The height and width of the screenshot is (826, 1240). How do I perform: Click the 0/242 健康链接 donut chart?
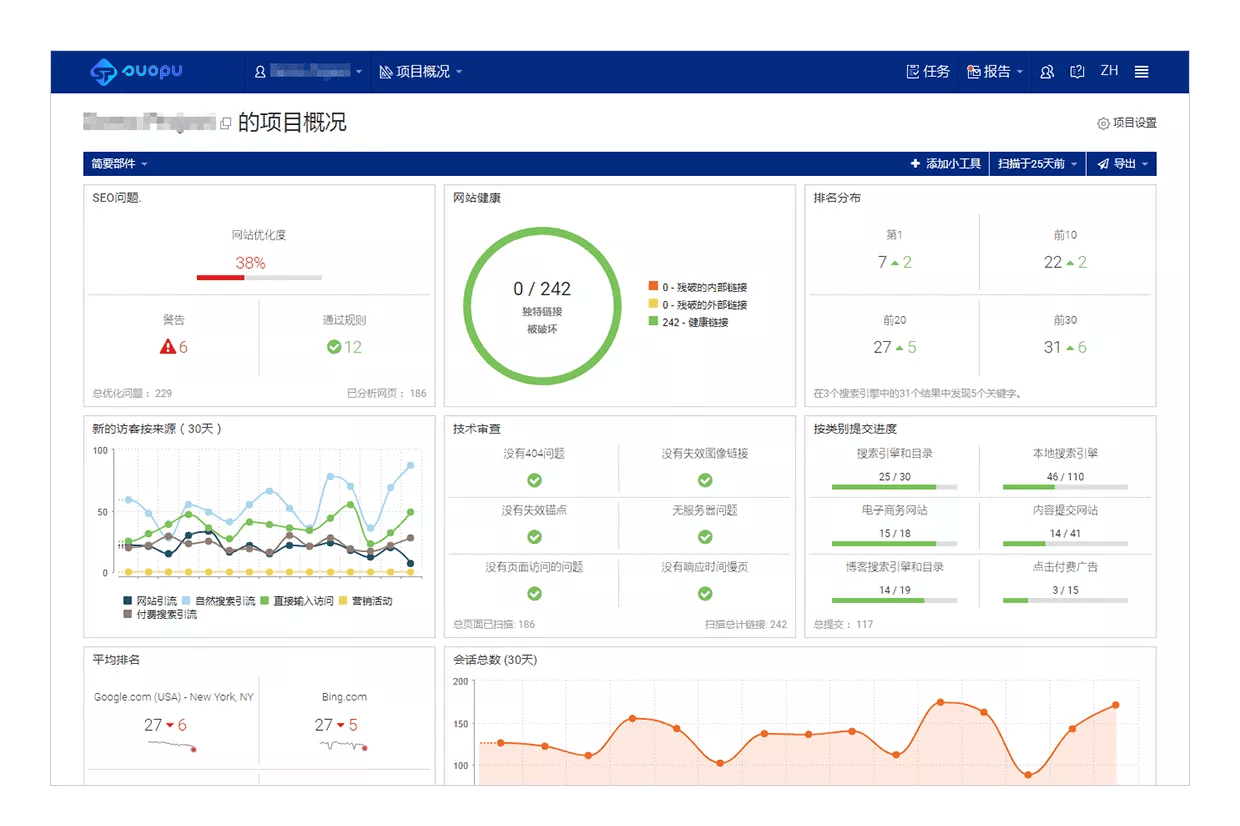[540, 305]
